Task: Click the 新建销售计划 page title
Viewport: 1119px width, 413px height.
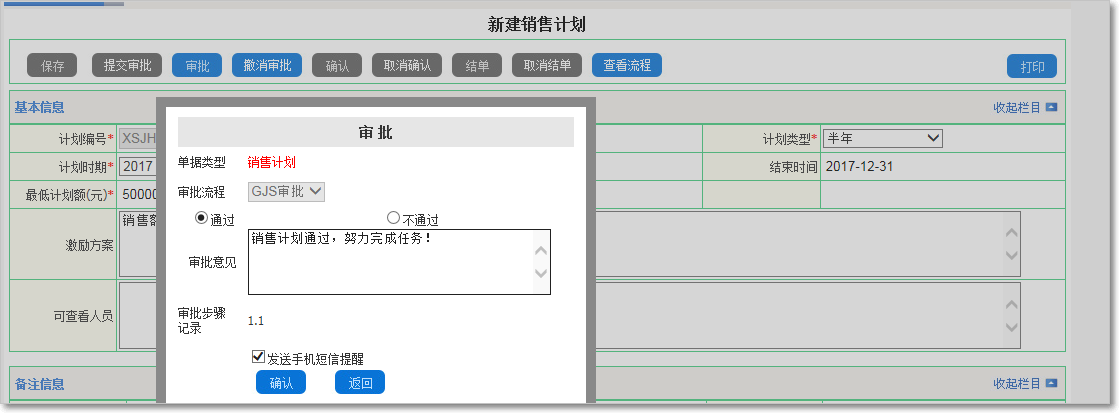Action: (537, 25)
